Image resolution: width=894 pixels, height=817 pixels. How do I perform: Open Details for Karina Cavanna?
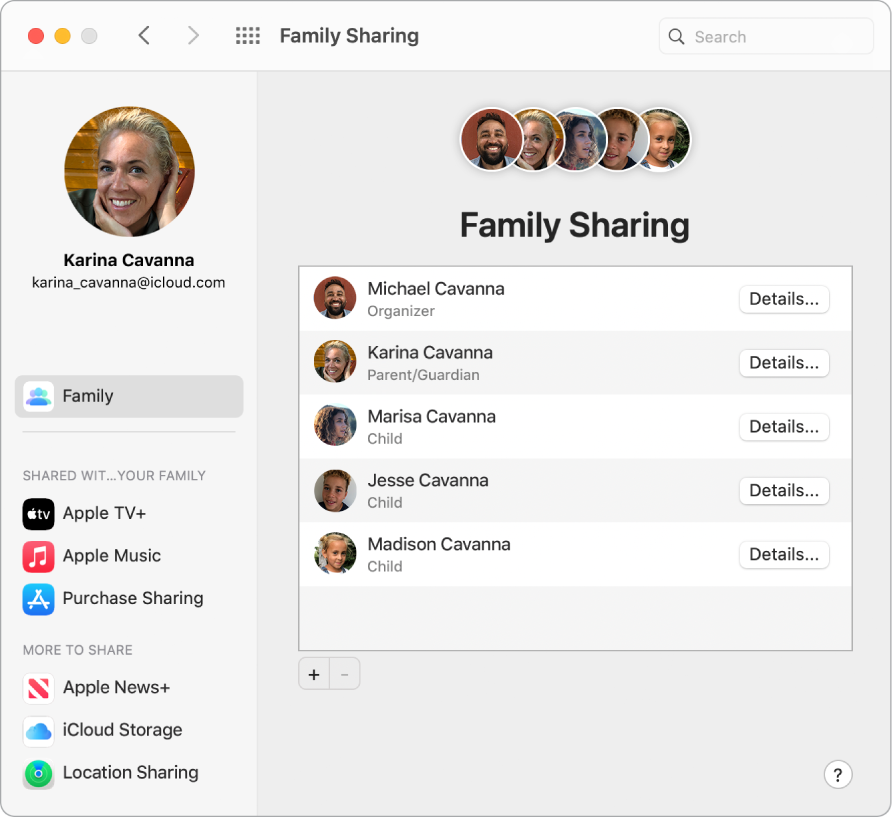click(784, 363)
